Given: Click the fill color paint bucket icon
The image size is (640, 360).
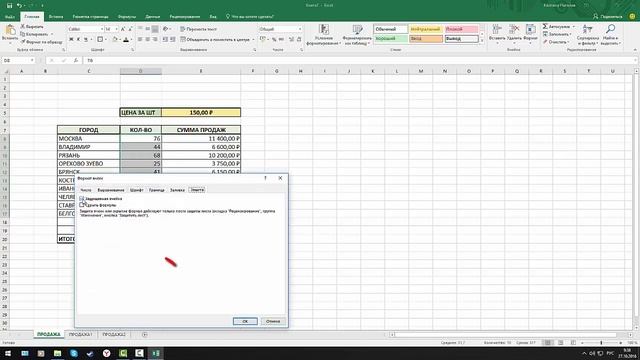Looking at the screenshot, I should 115,40.
